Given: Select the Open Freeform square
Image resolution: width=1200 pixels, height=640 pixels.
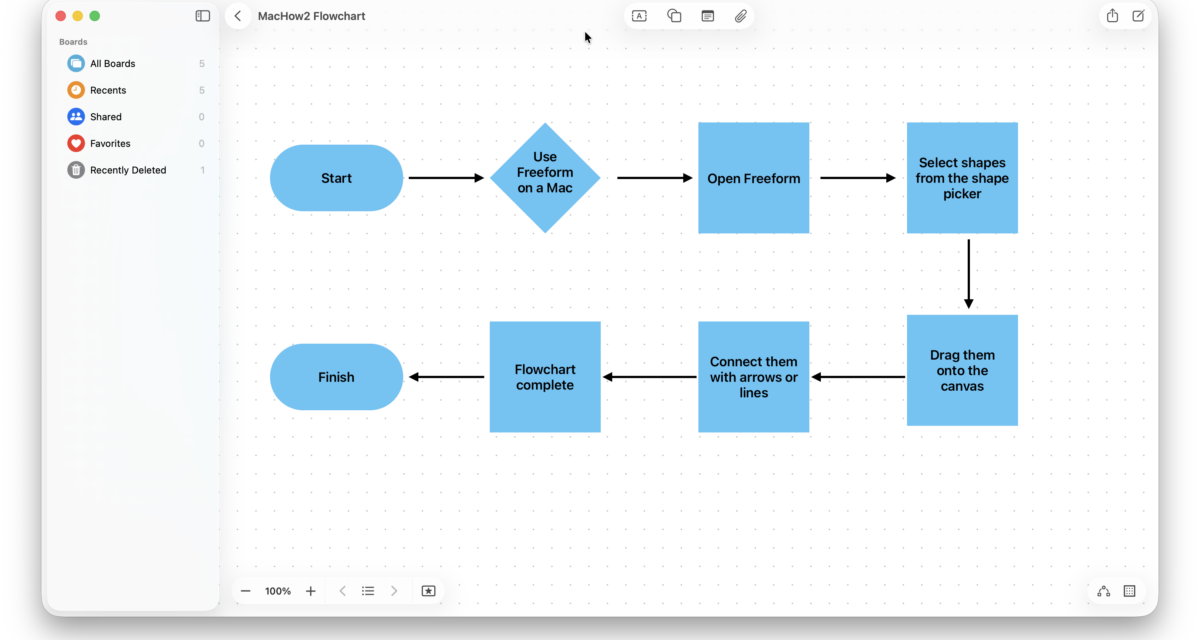Looking at the screenshot, I should (754, 178).
